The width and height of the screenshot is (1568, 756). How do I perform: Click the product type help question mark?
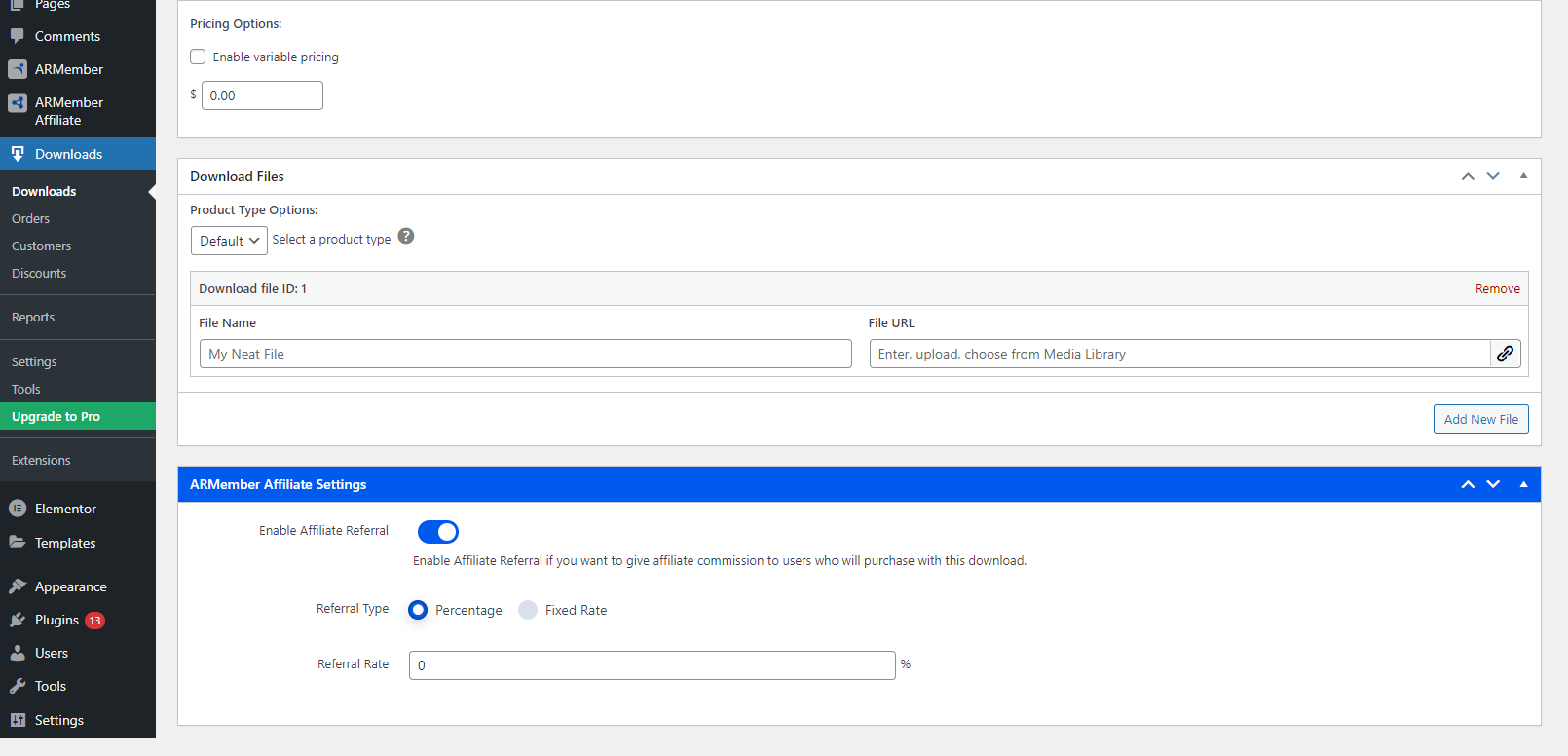click(406, 236)
